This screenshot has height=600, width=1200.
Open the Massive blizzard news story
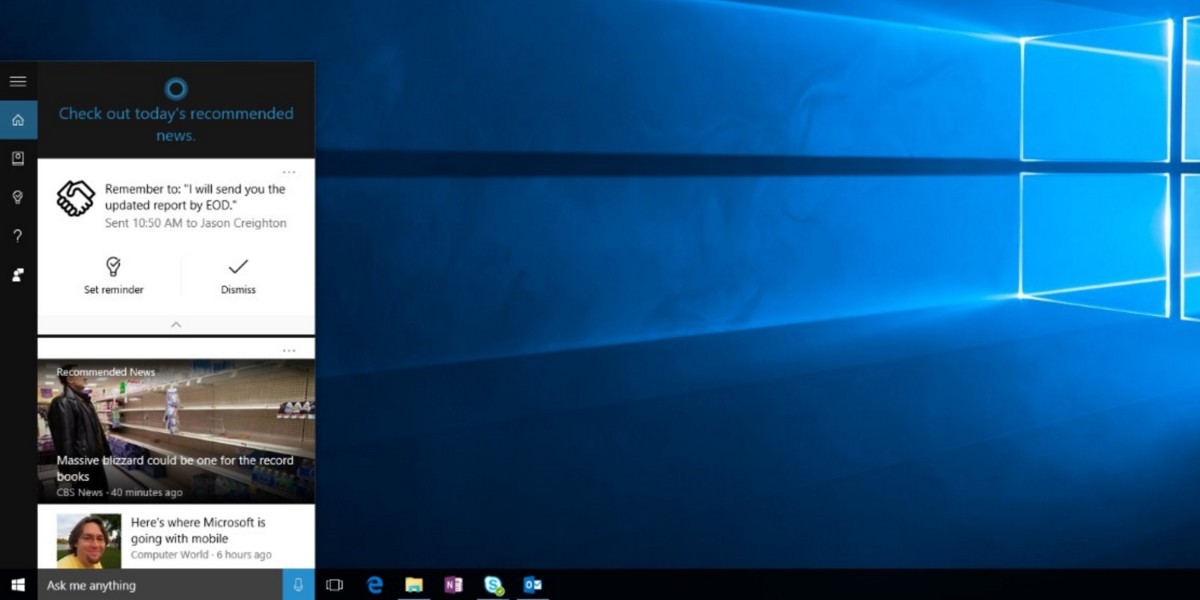pos(175,468)
